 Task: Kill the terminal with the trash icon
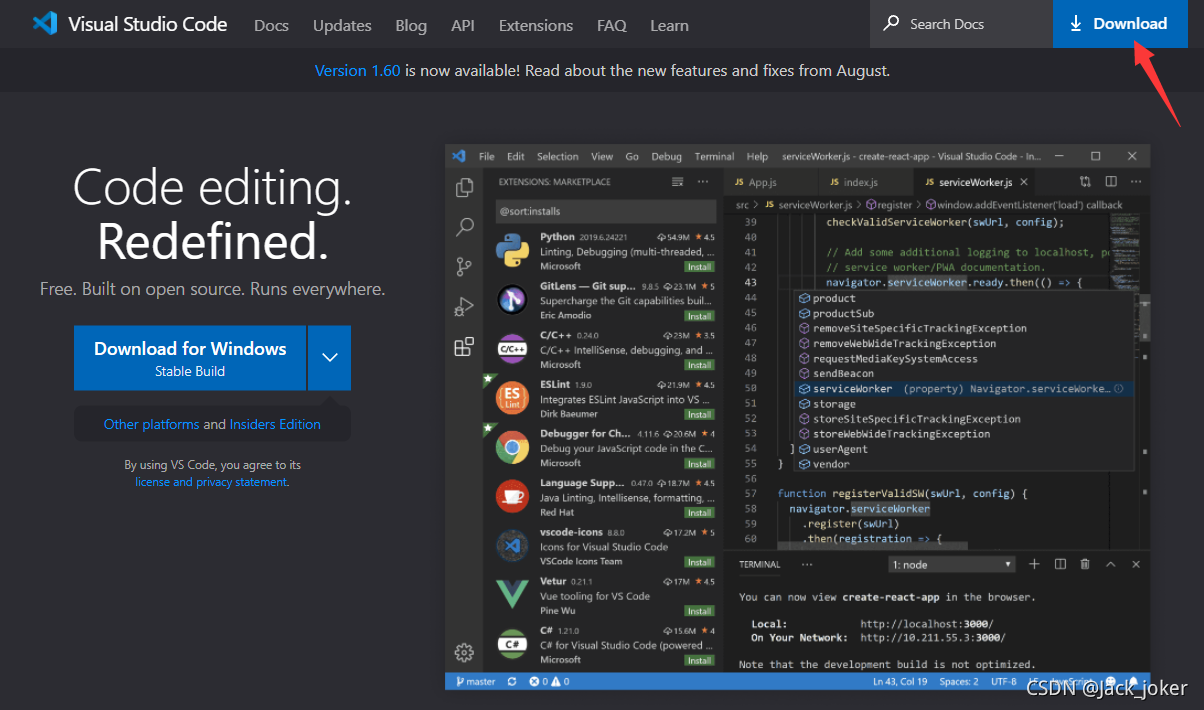coord(1085,564)
